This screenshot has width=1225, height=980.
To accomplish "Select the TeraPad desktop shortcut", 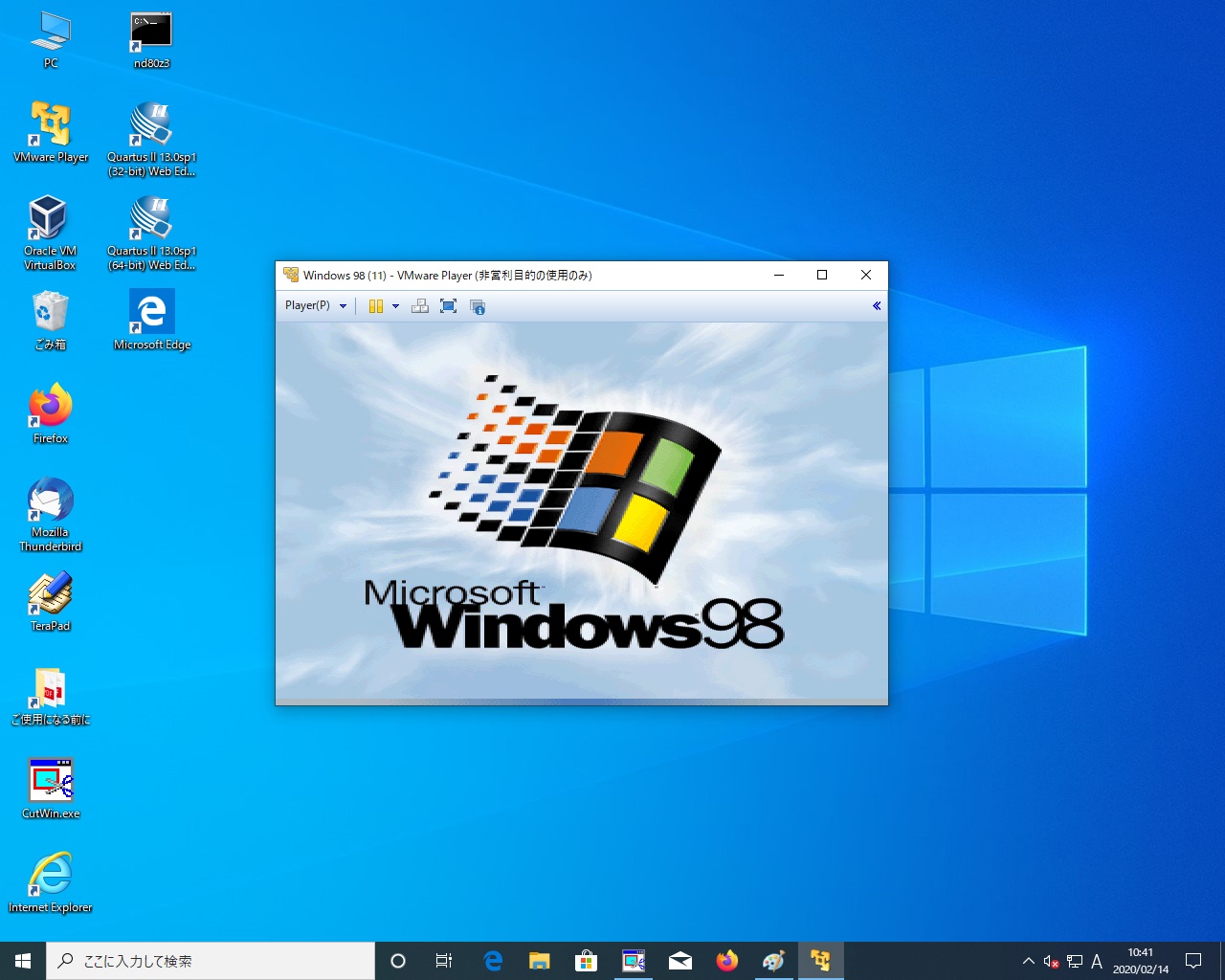I will (51, 602).
